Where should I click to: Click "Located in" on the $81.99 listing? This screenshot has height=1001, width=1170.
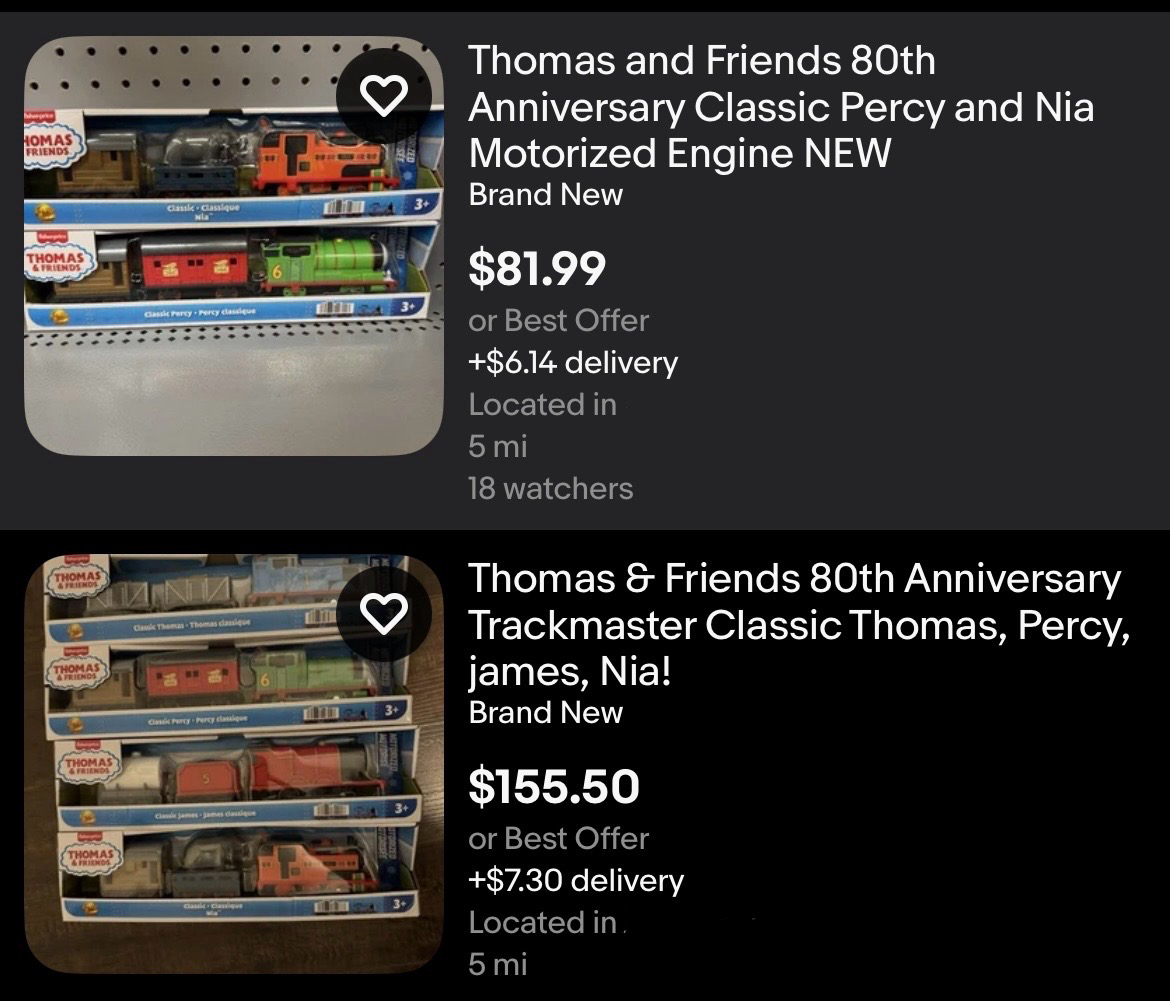coord(542,404)
